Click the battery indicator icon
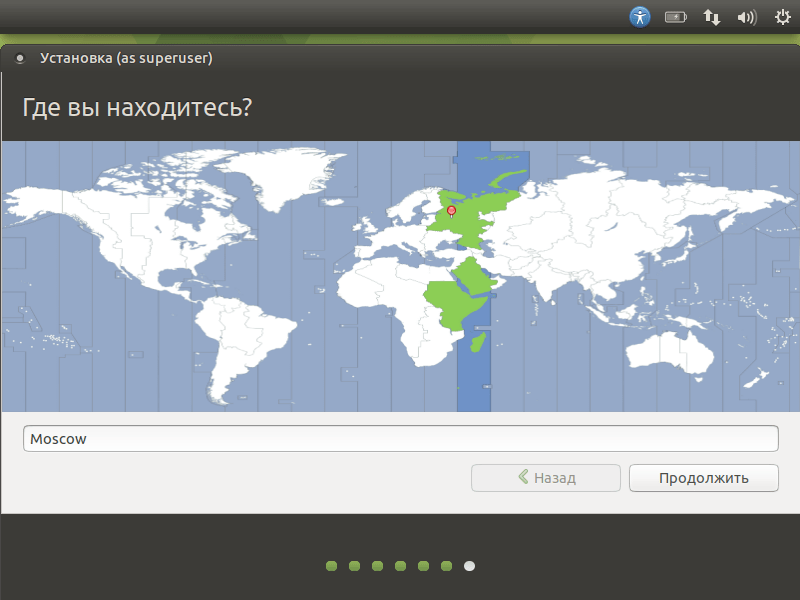800x600 pixels. [x=676, y=16]
